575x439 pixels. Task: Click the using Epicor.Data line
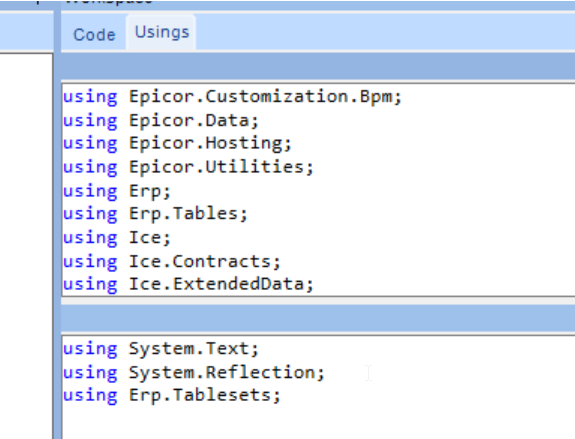161,120
